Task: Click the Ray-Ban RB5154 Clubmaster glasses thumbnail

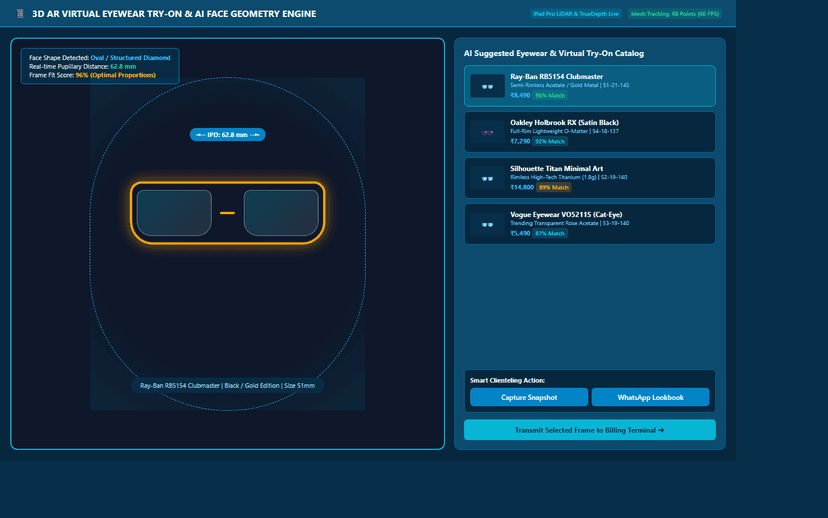Action: [487, 86]
